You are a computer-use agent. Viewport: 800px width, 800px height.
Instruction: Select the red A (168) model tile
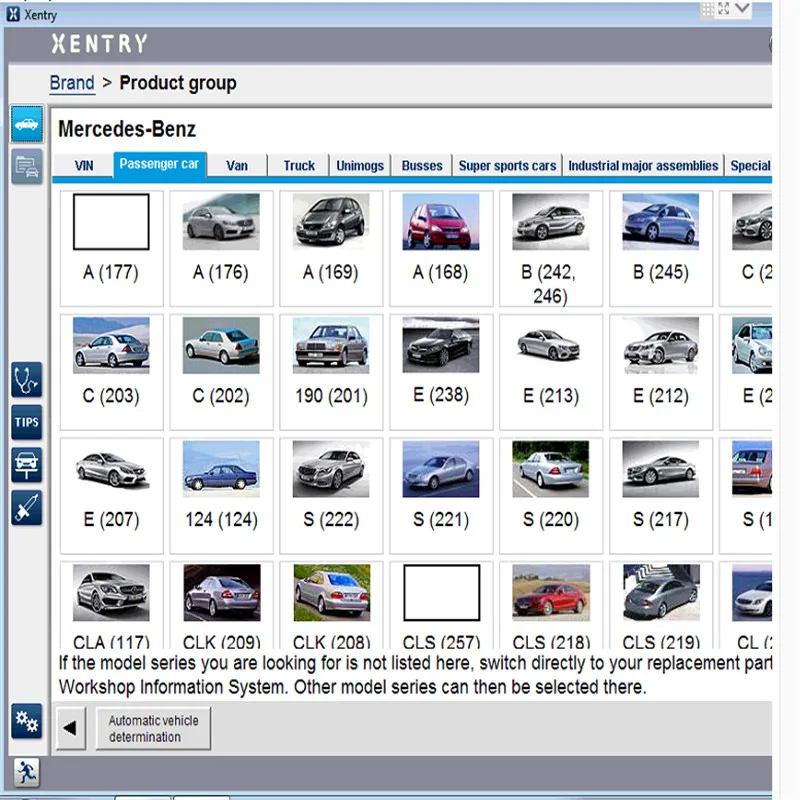441,248
